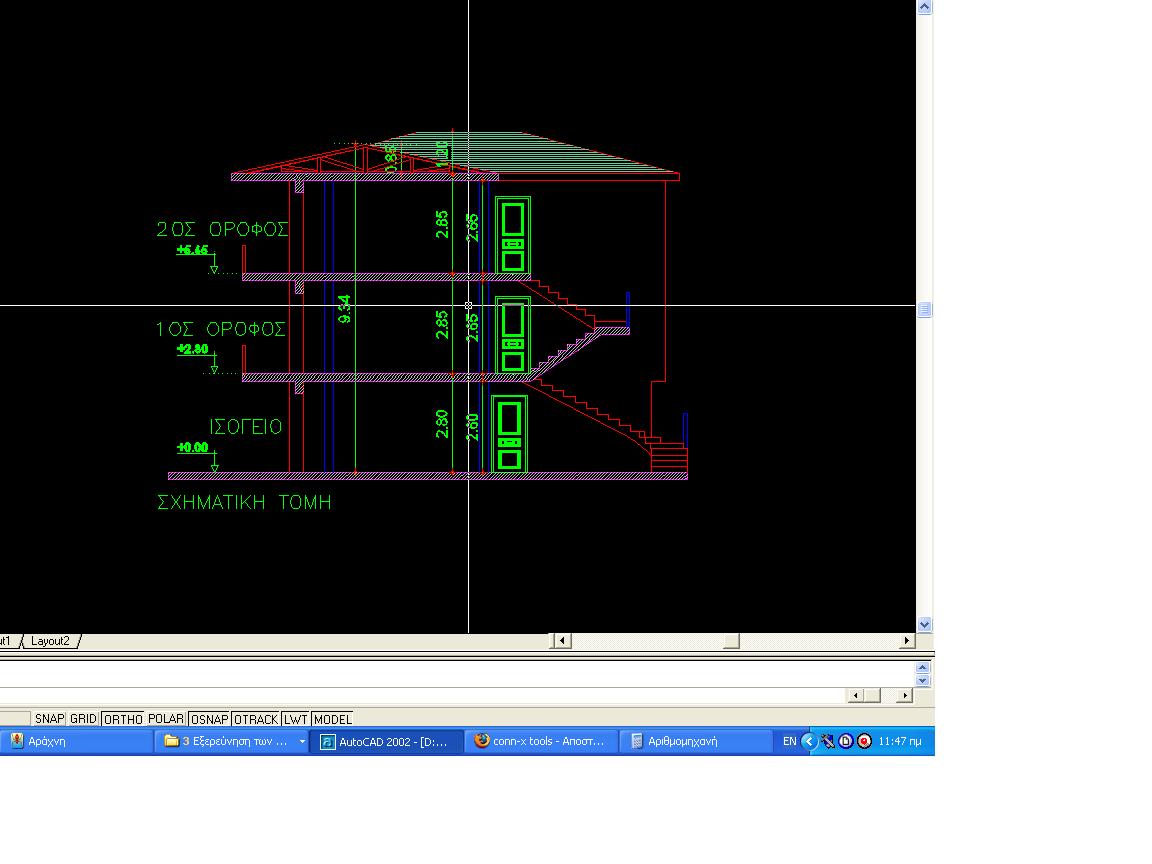Click the 11:47 πμ system clock
Viewport: 1152px width, 864px height.
[x=900, y=741]
